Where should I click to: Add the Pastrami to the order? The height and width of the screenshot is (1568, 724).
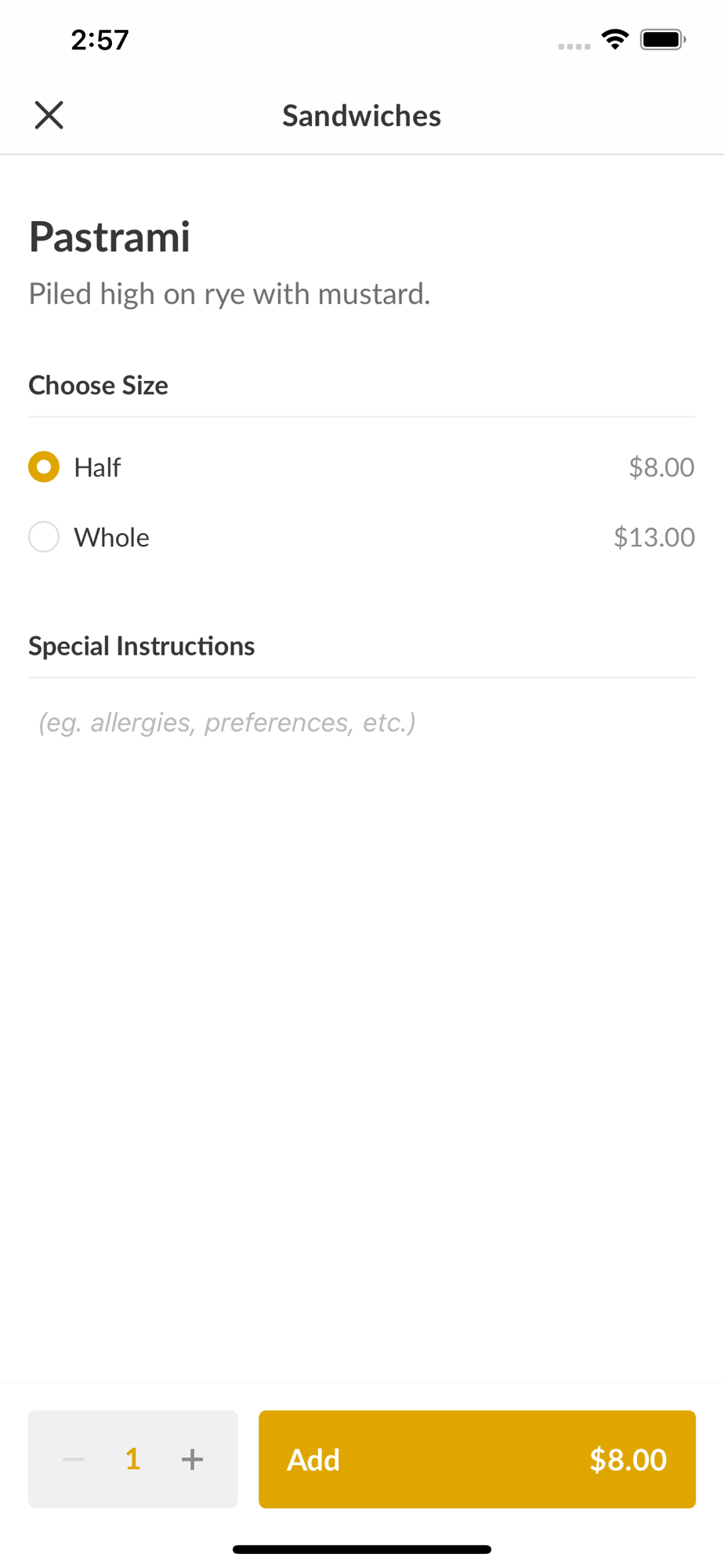(x=477, y=1459)
